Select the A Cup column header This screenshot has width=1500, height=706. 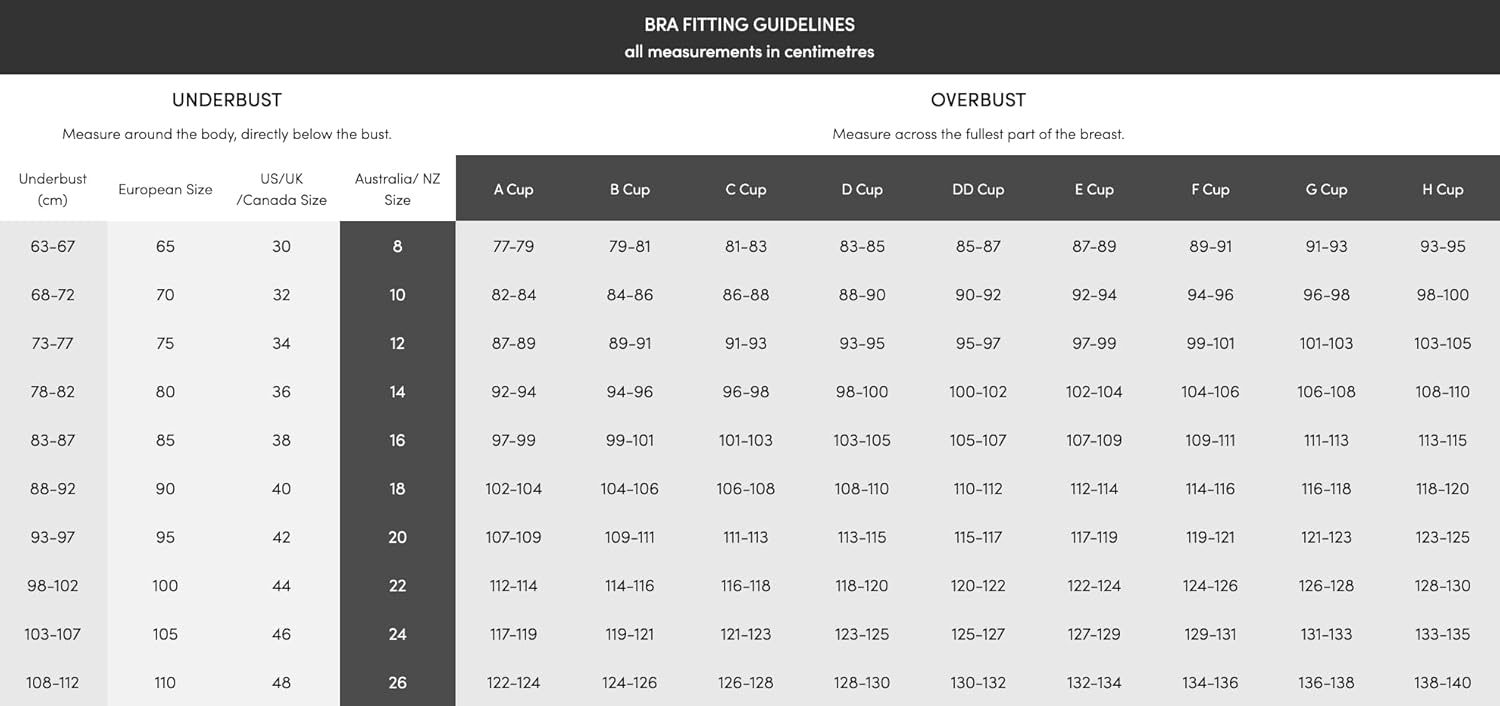(513, 189)
